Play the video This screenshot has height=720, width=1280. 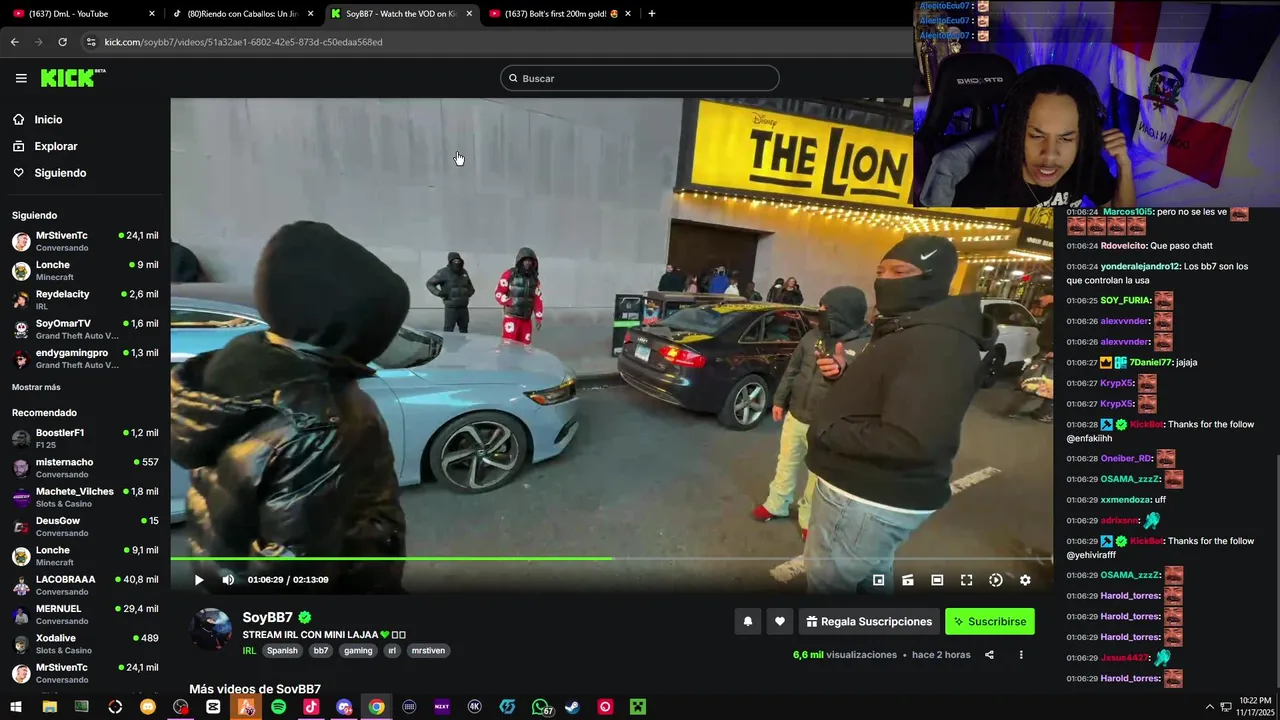coord(199,580)
